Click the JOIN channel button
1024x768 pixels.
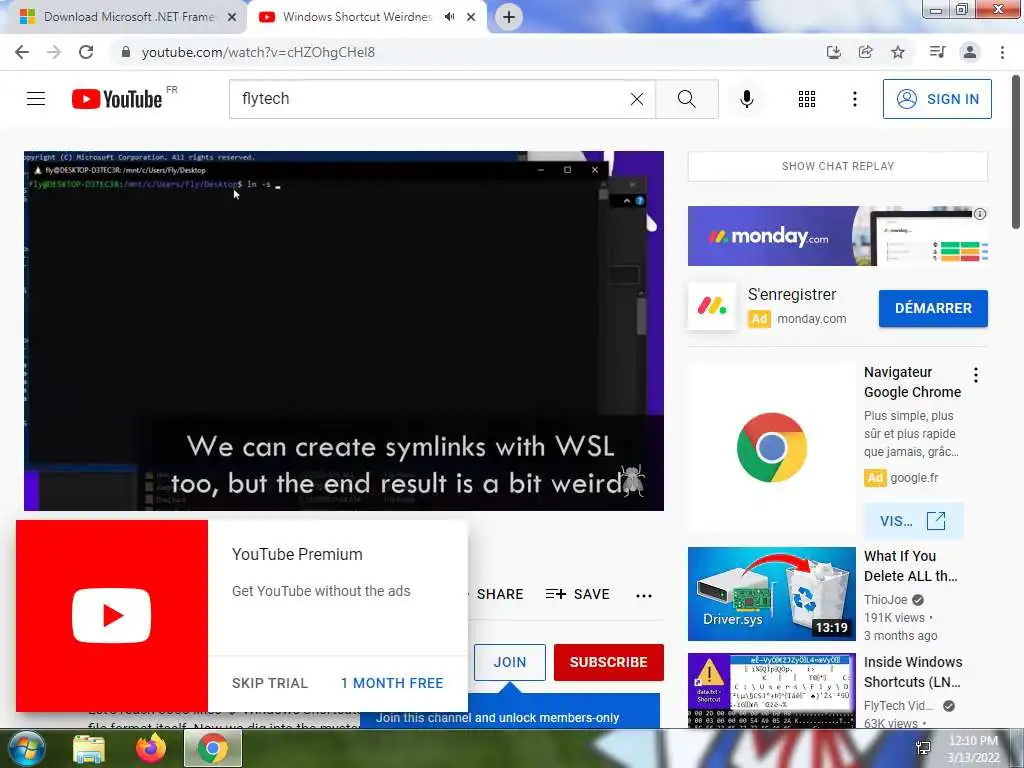point(509,662)
